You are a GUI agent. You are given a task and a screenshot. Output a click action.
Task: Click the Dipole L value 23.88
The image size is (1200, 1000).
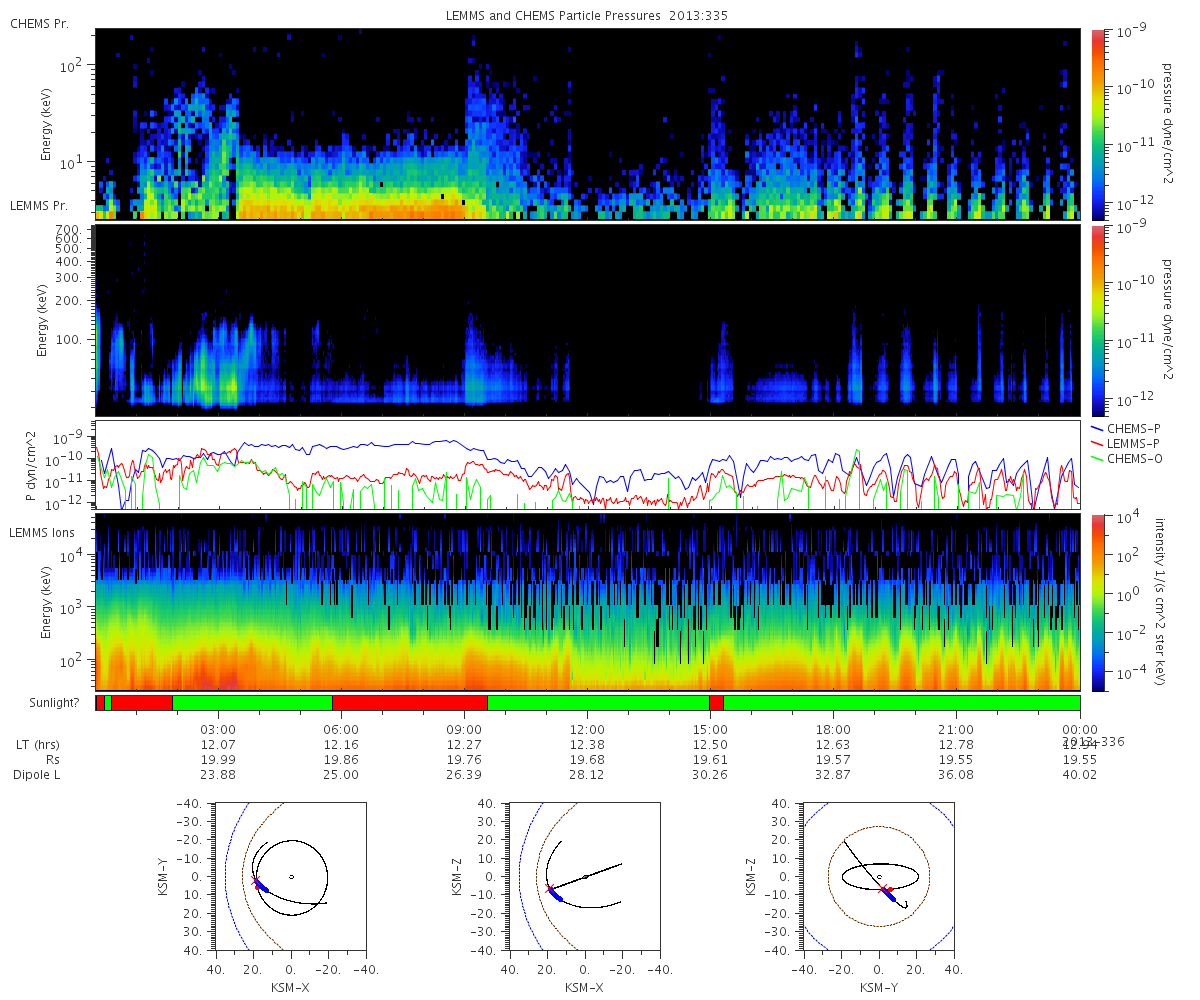[218, 775]
